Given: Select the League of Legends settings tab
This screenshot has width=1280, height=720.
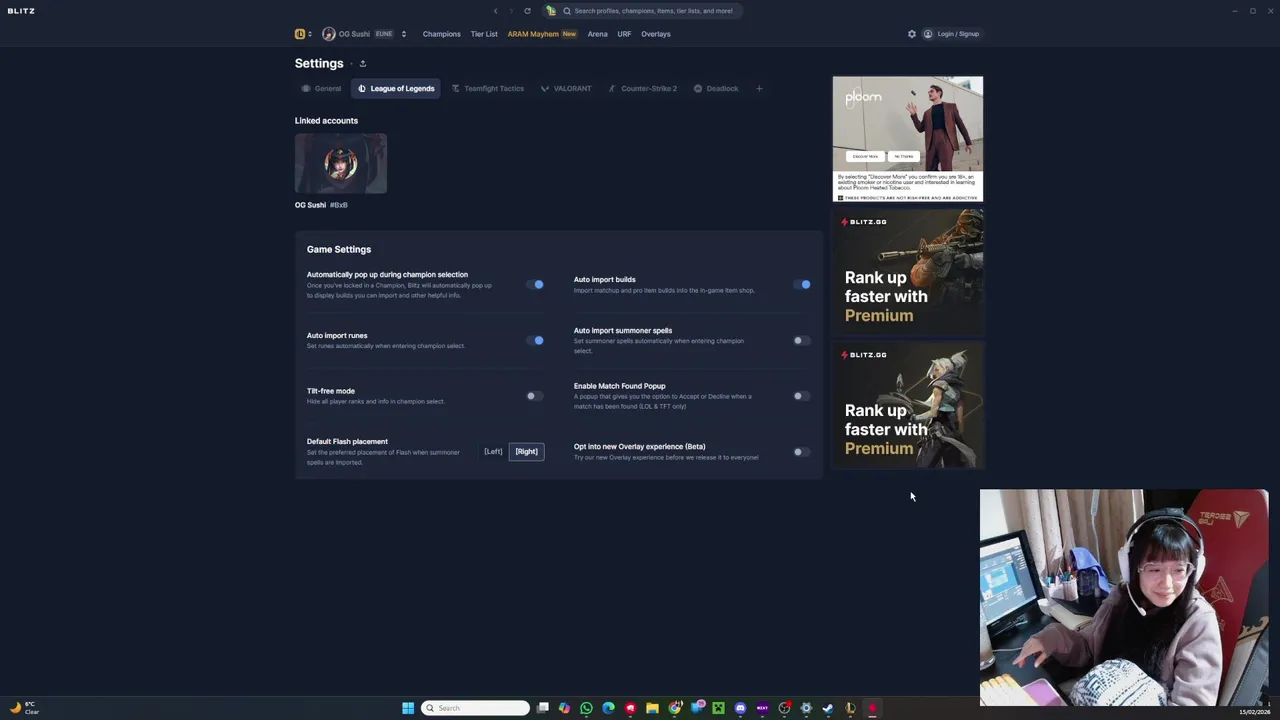Looking at the screenshot, I should [396, 89].
